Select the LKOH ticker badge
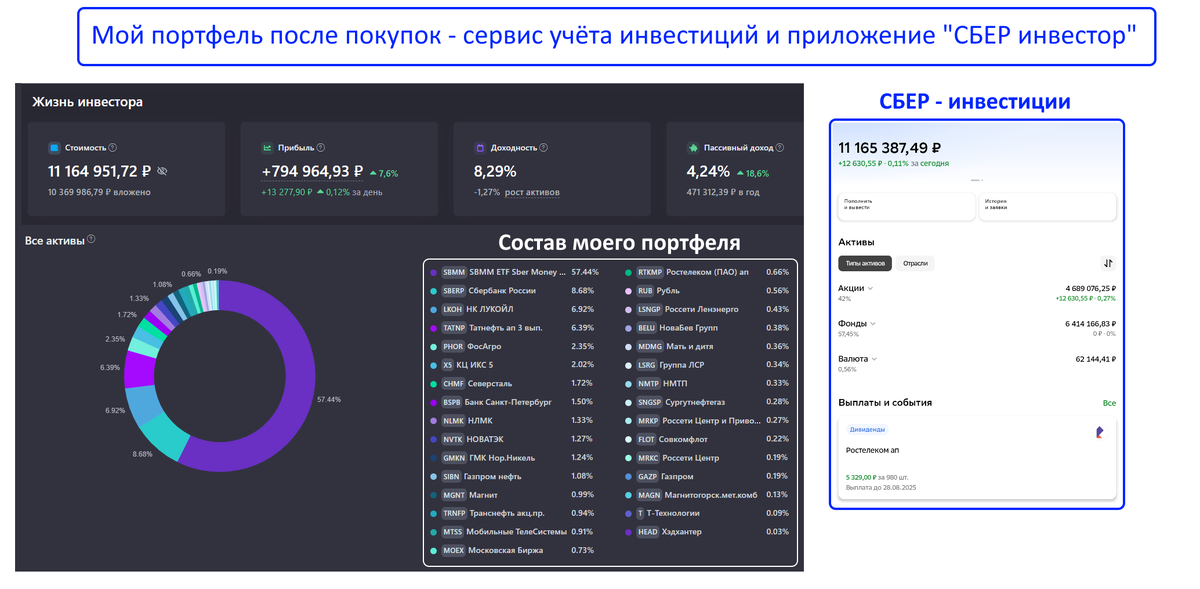Viewport: 1200px width, 589px height. click(452, 309)
